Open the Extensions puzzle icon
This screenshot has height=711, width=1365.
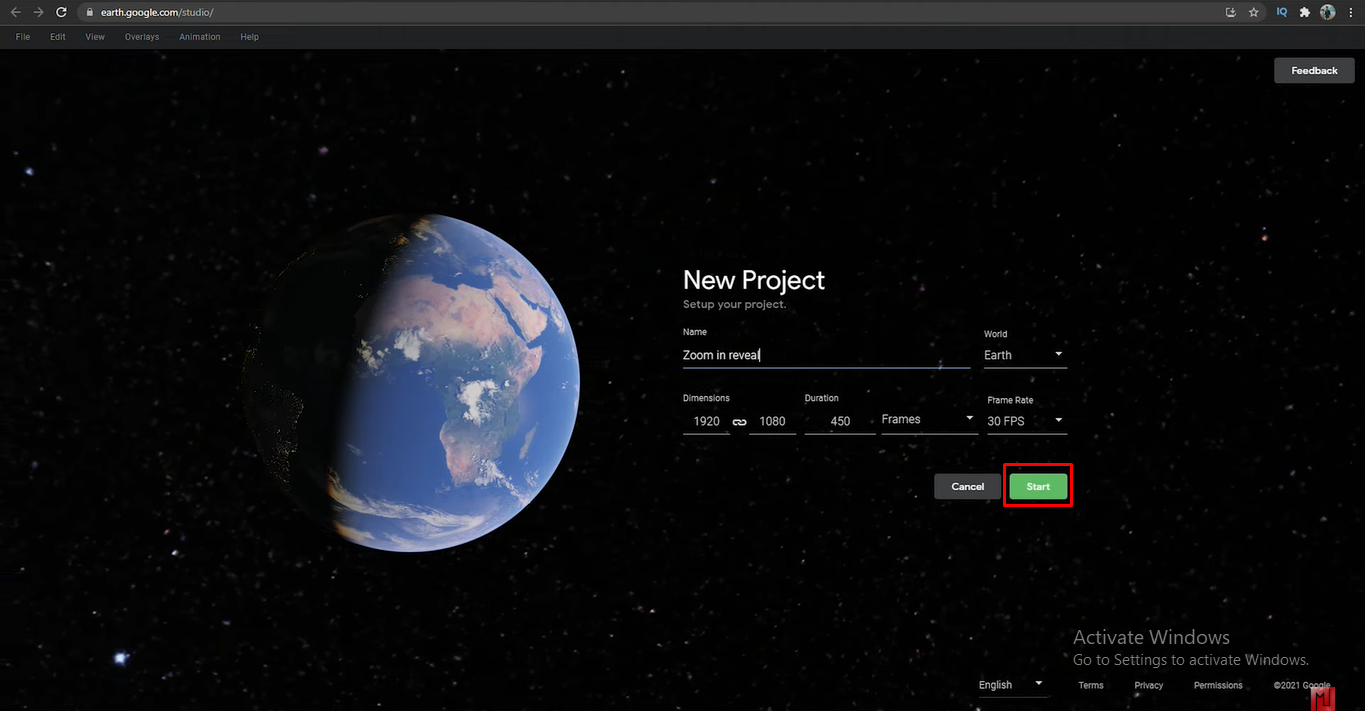pos(1304,12)
